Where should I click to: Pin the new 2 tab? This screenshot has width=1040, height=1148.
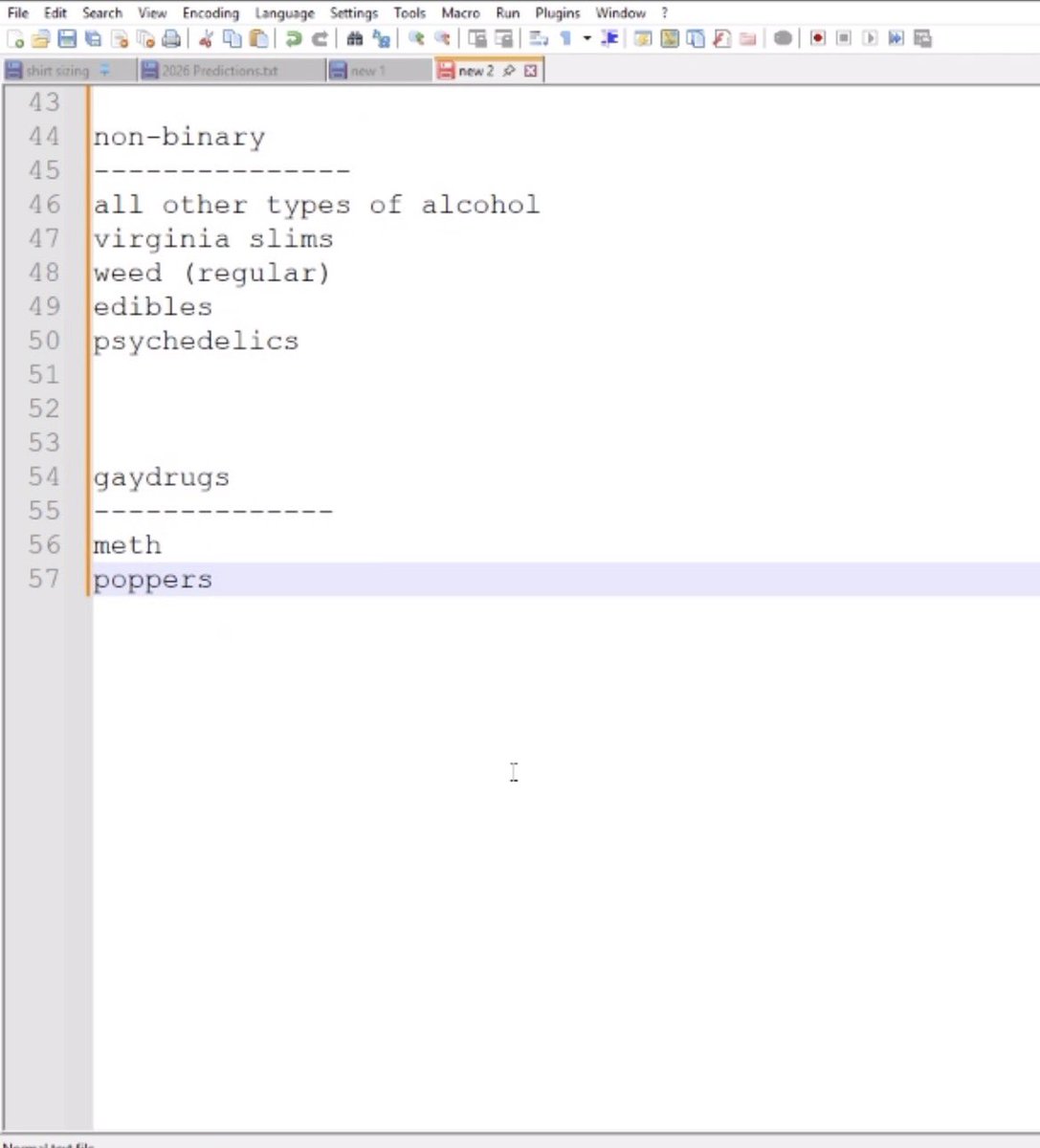(x=509, y=71)
